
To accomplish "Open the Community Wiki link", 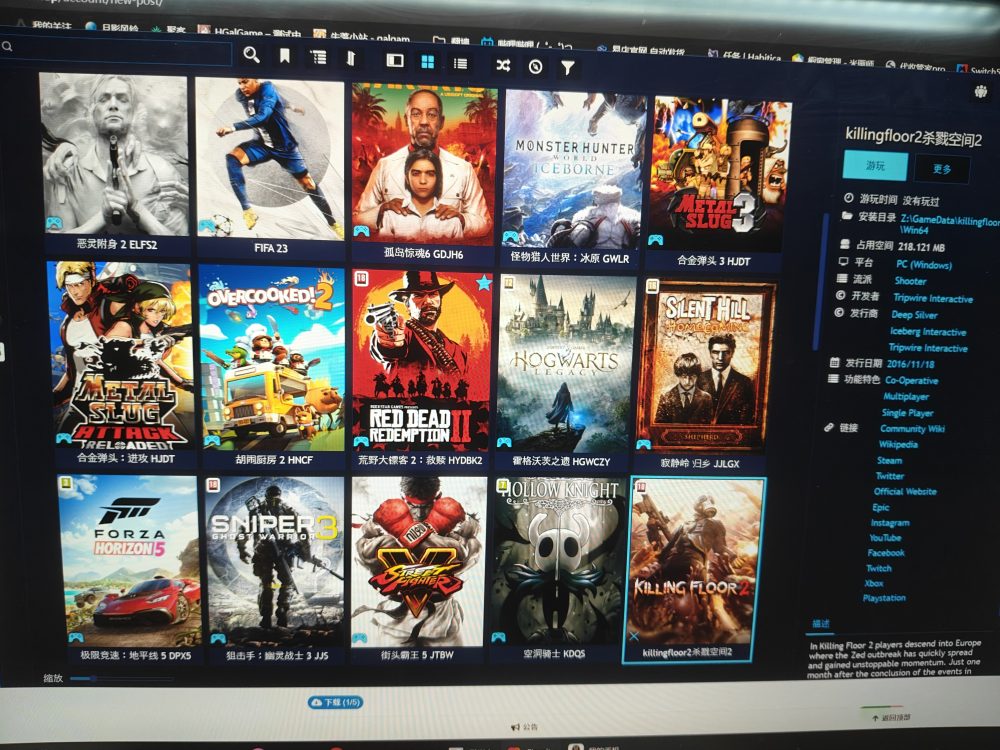I will pos(911,429).
